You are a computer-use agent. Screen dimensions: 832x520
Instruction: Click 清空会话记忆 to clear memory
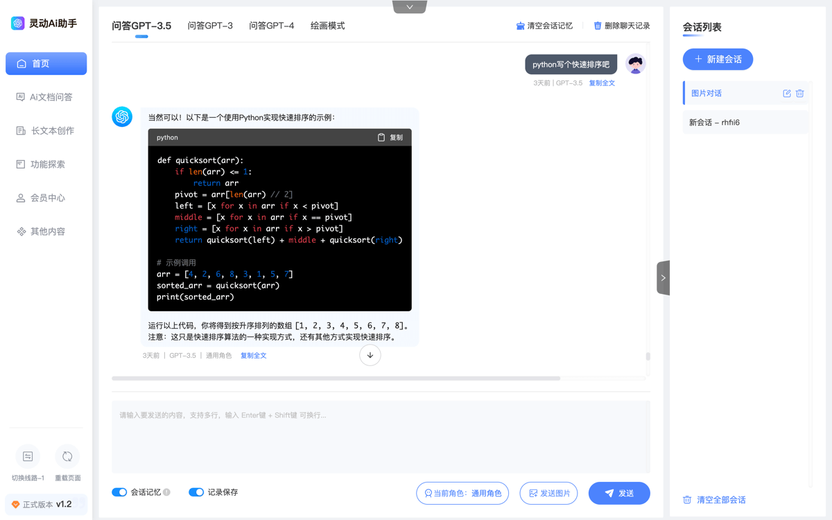pyautogui.click(x=544, y=25)
